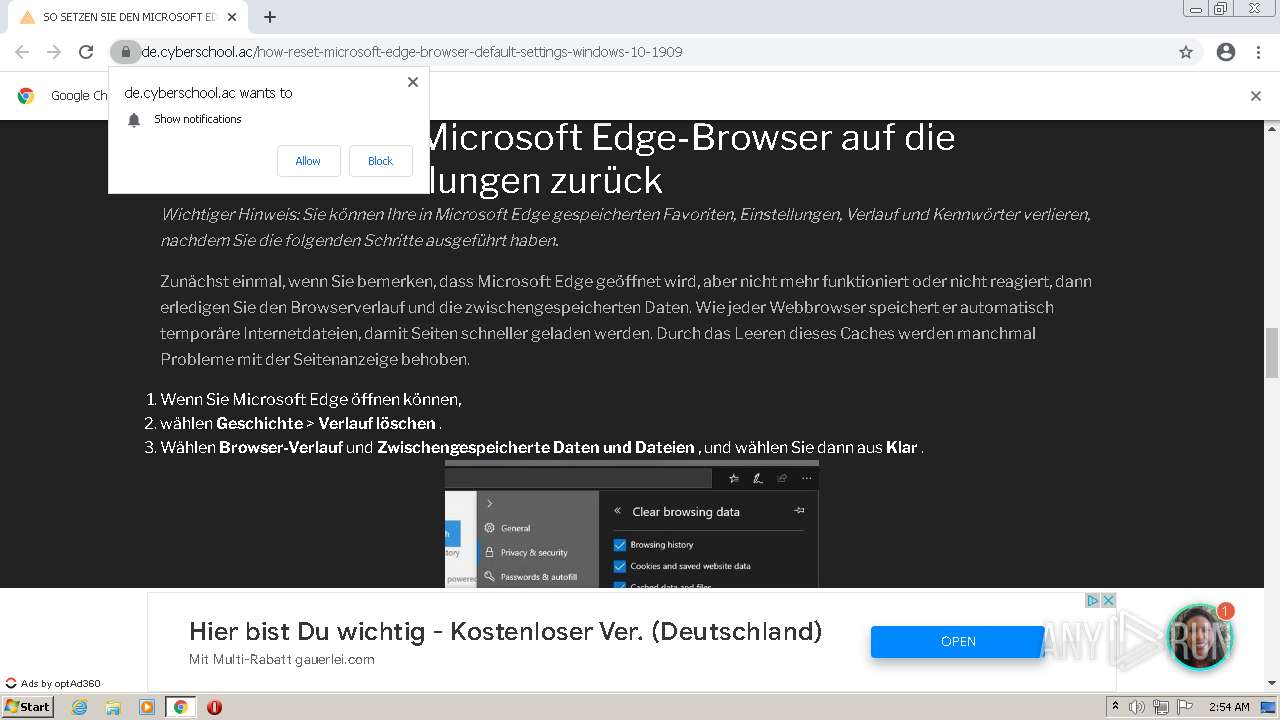The height and width of the screenshot is (720, 1280).
Task: Open the AdChoices info icon
Action: (1093, 601)
